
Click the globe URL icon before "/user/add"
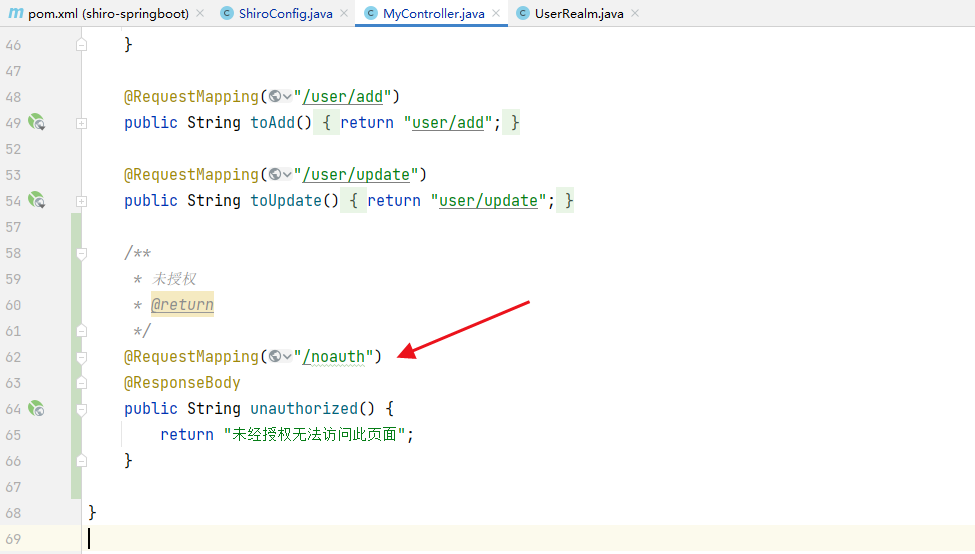click(x=275, y=96)
